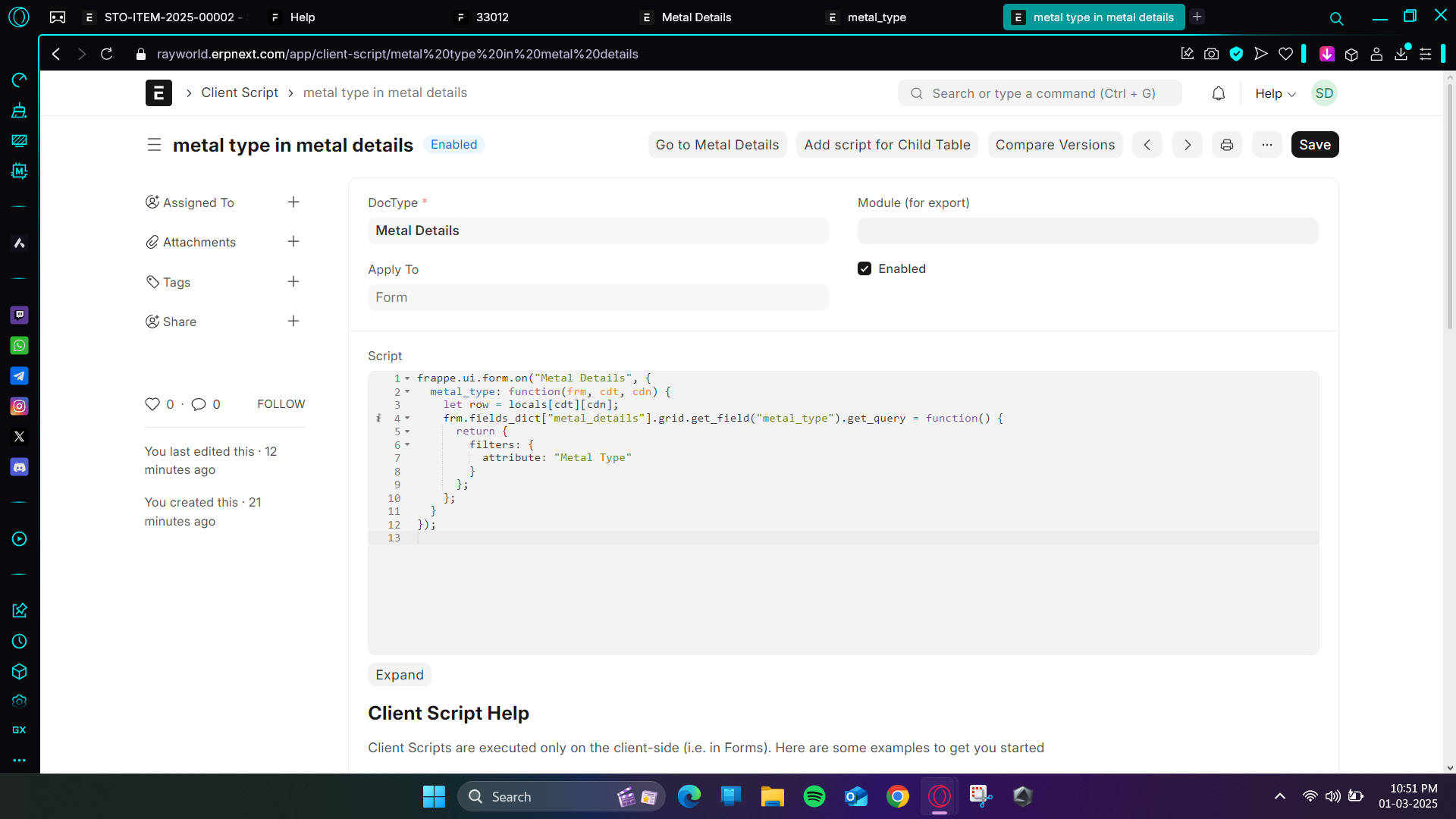Viewport: 1456px width, 819px height.
Task: Open the Help dropdown menu
Action: pos(1275,93)
